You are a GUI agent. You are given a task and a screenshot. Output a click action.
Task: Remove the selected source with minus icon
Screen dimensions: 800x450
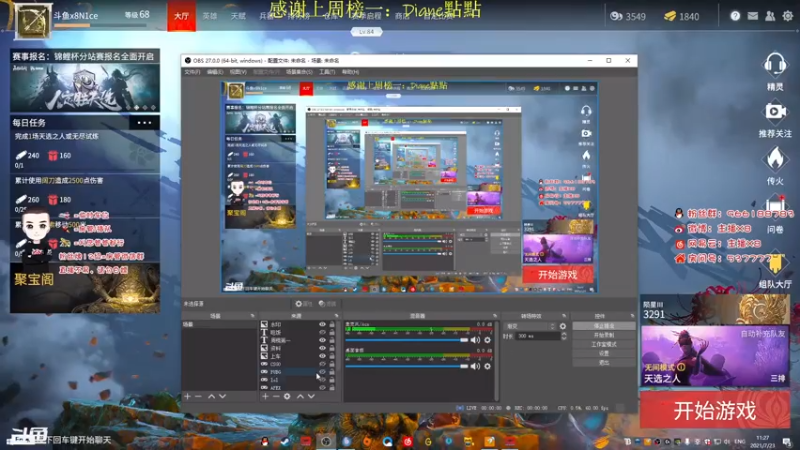pyautogui.click(x=276, y=396)
